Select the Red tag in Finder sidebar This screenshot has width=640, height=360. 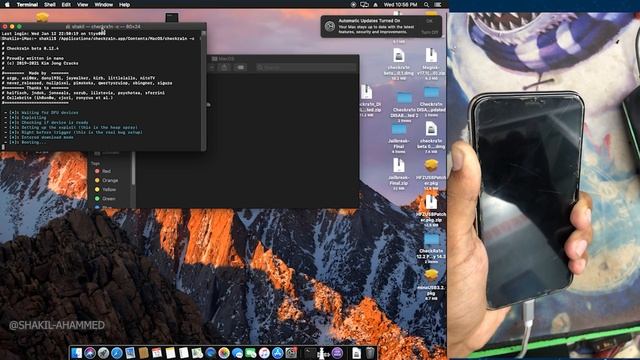point(103,171)
